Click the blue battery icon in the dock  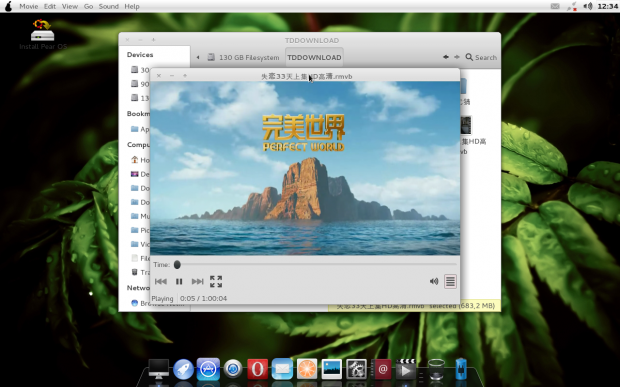pos(461,369)
